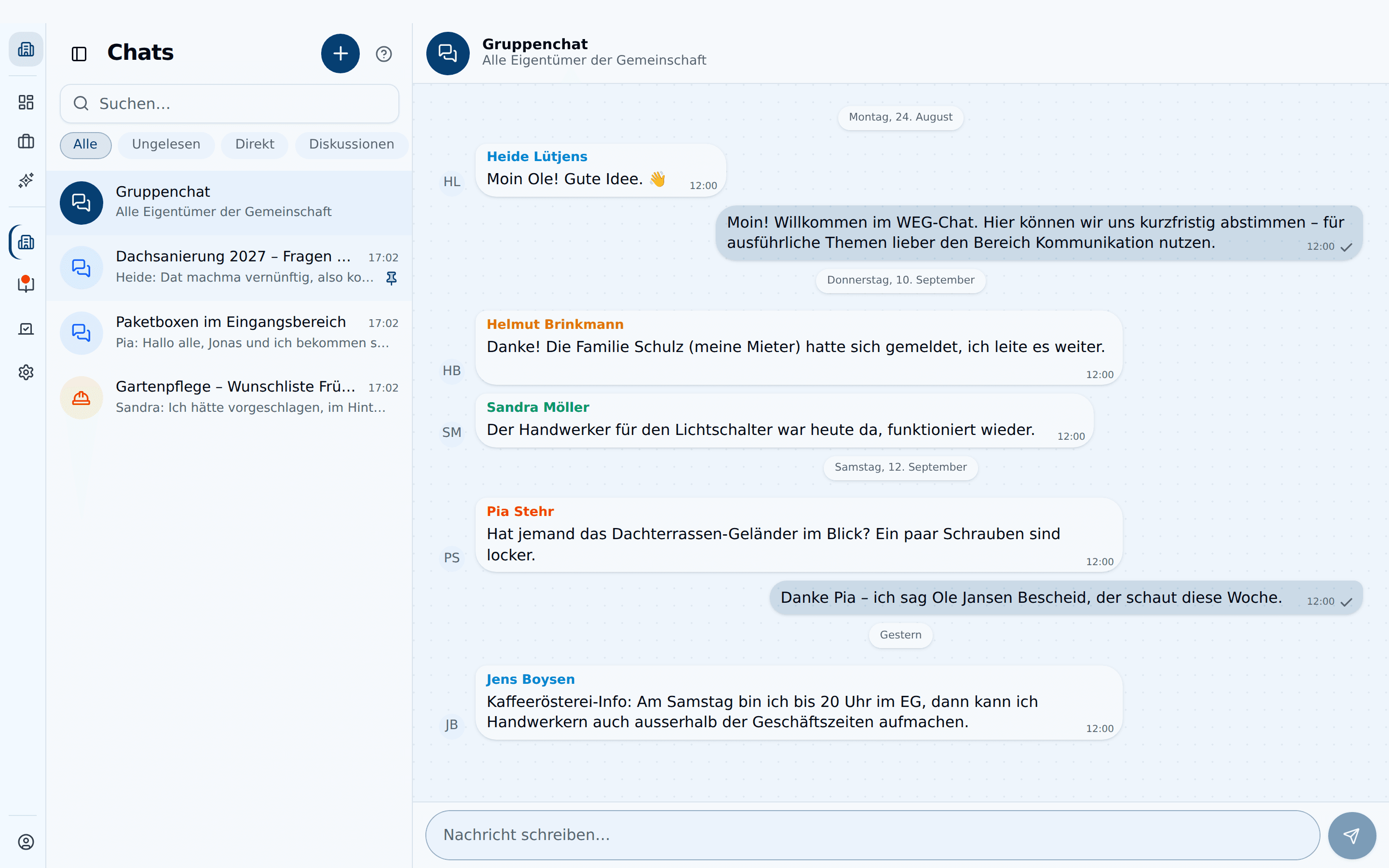Open Gruppenchat conversation in list
The image size is (1389, 868).
[229, 203]
